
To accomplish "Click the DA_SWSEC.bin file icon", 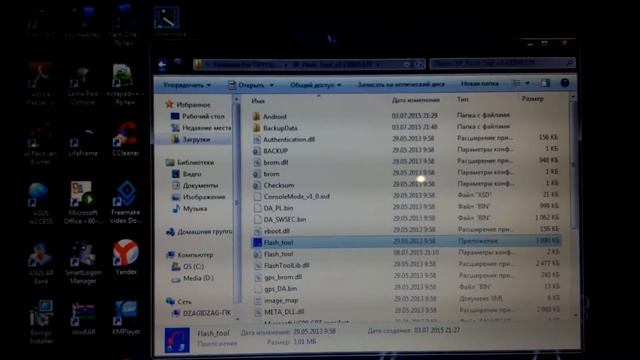I will 257,219.
